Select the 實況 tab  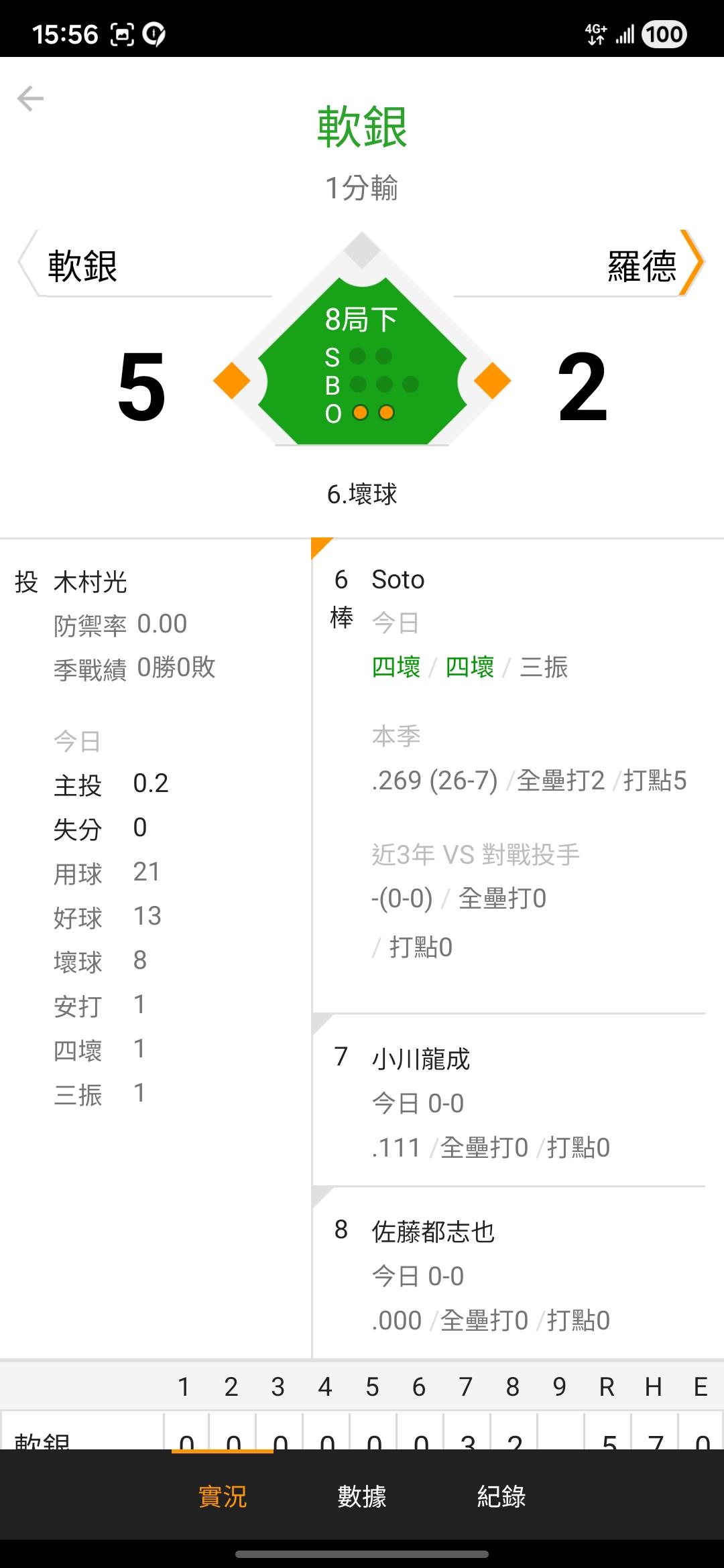click(x=223, y=1496)
